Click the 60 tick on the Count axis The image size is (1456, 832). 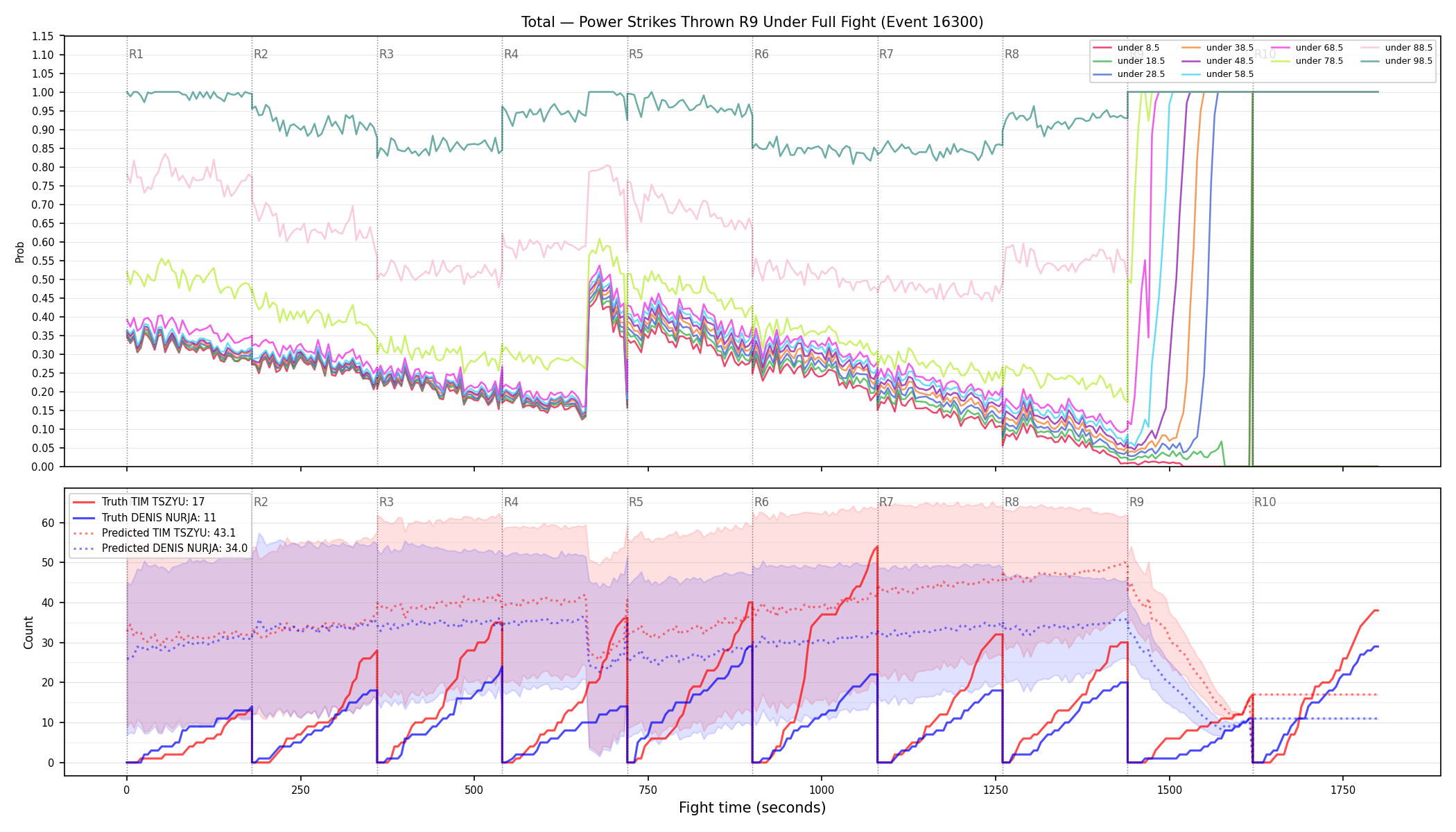[49, 523]
